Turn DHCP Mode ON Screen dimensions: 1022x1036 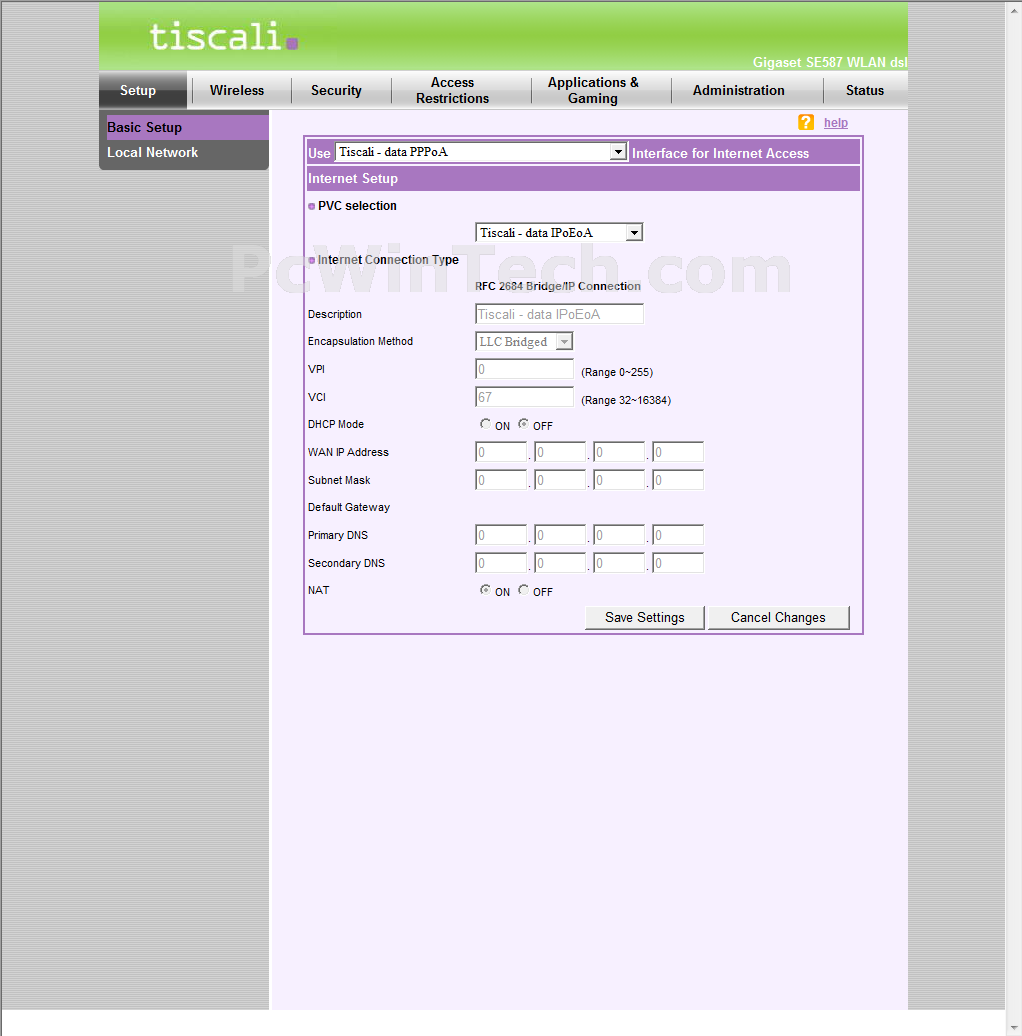click(486, 424)
